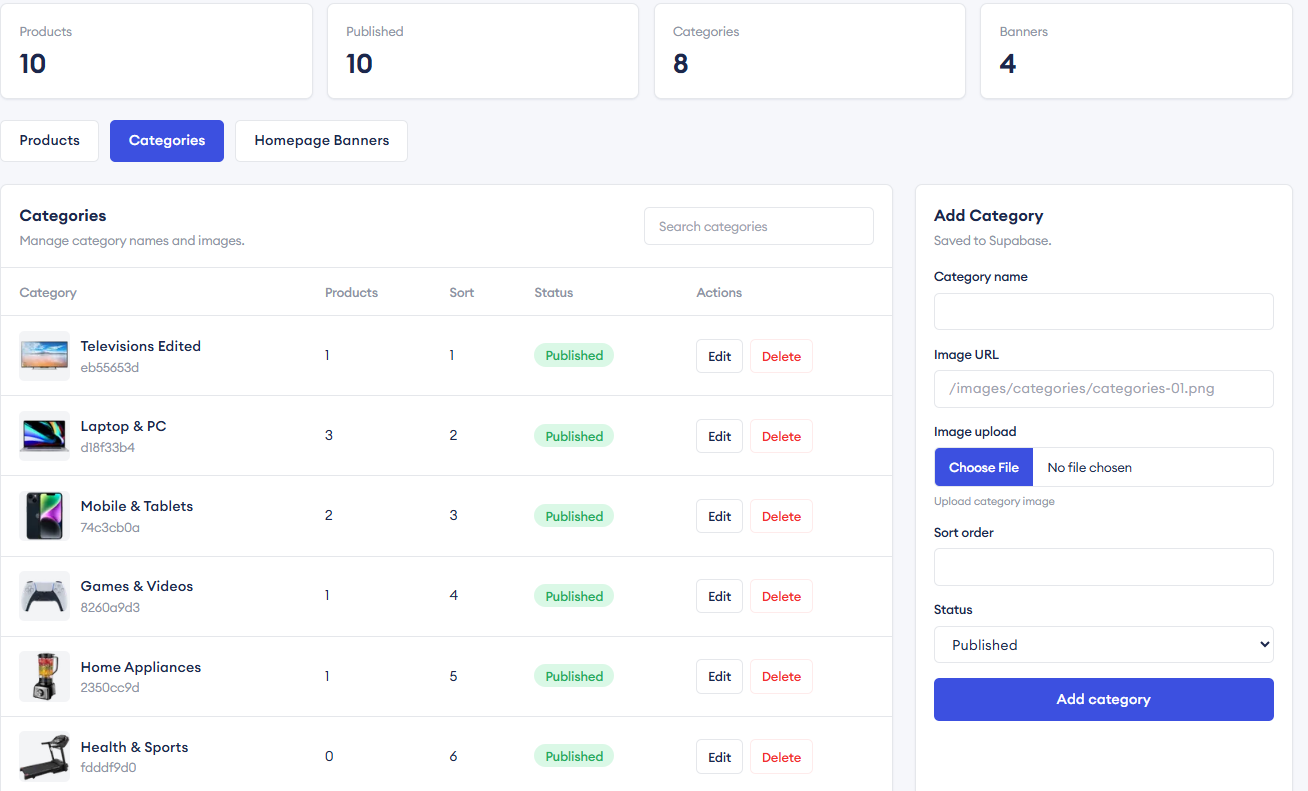Click the Manage category names and images subtitle
This screenshot has width=1308, height=791.
pos(132,241)
